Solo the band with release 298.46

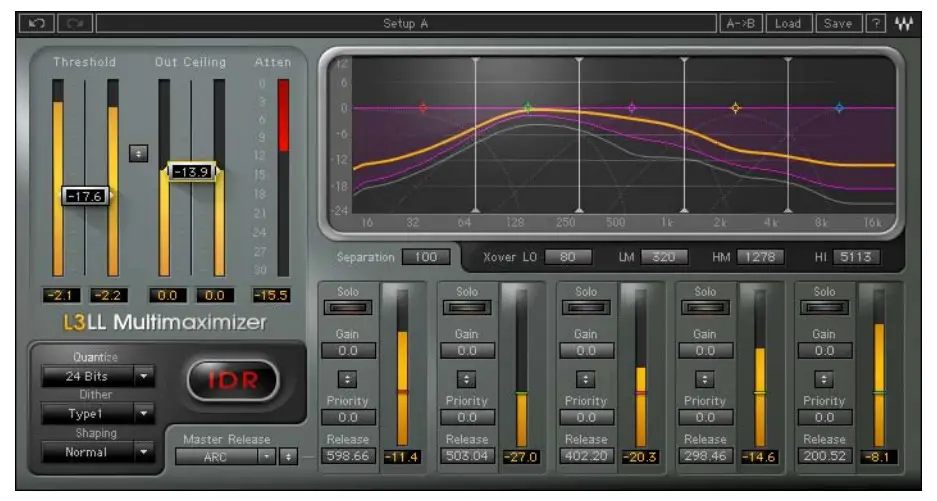click(705, 308)
